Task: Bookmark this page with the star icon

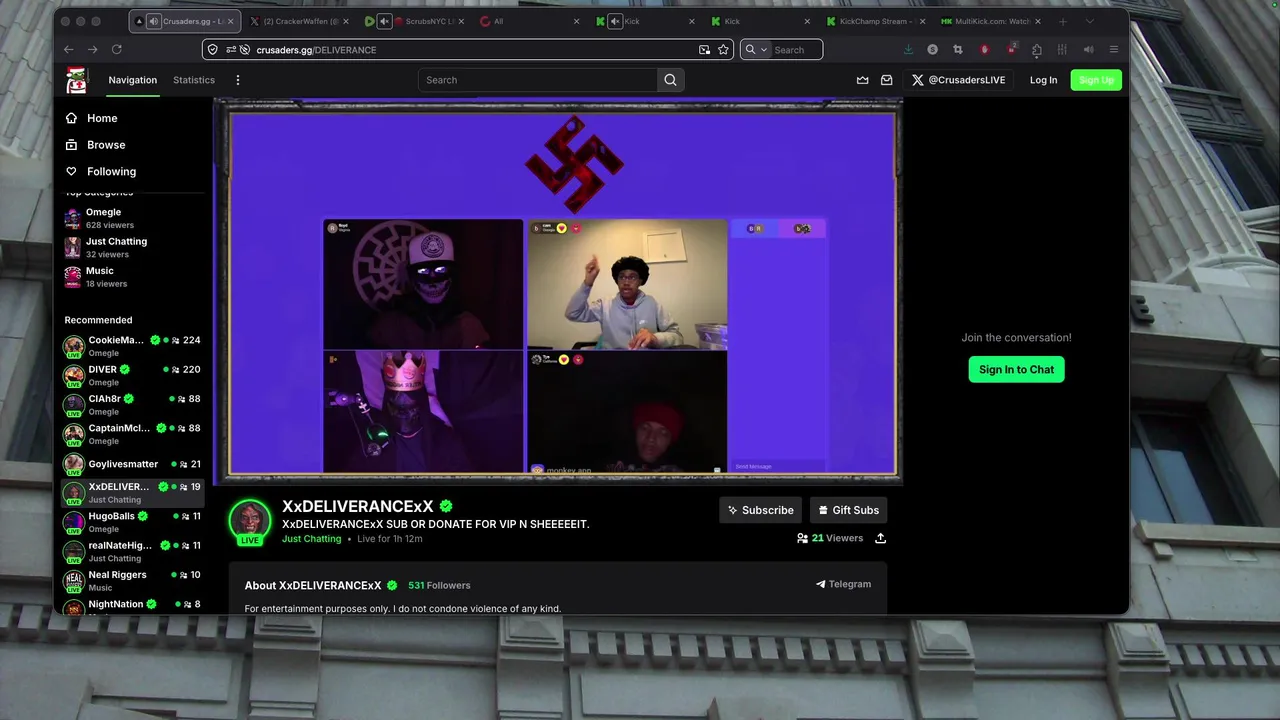Action: coord(723,49)
